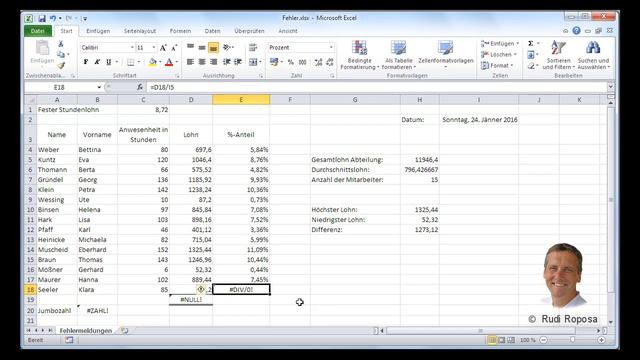Expand the formula bar
This screenshot has width=640, height=360.
(x=610, y=87)
